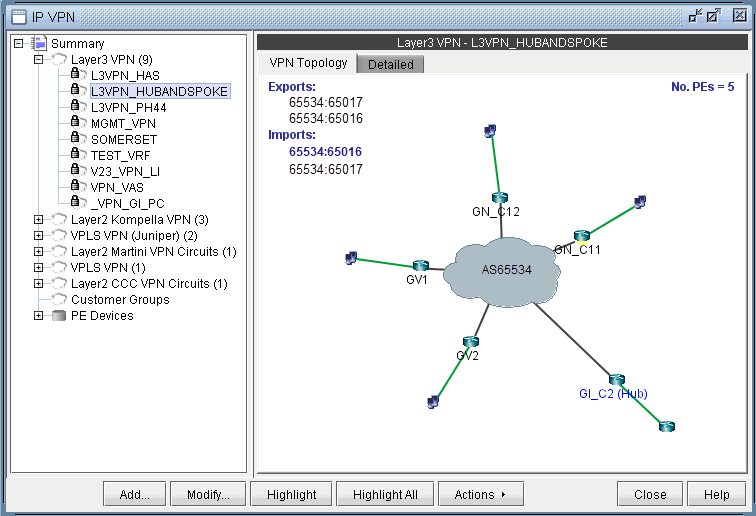The height and width of the screenshot is (516, 756).
Task: Click import target 65534:65016
Action: (x=325, y=152)
